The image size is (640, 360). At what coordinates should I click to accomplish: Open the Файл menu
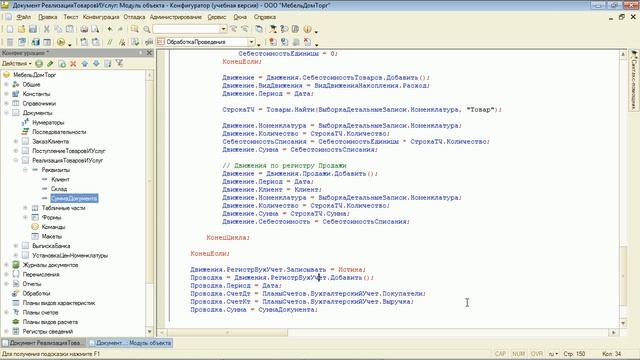pos(24,17)
